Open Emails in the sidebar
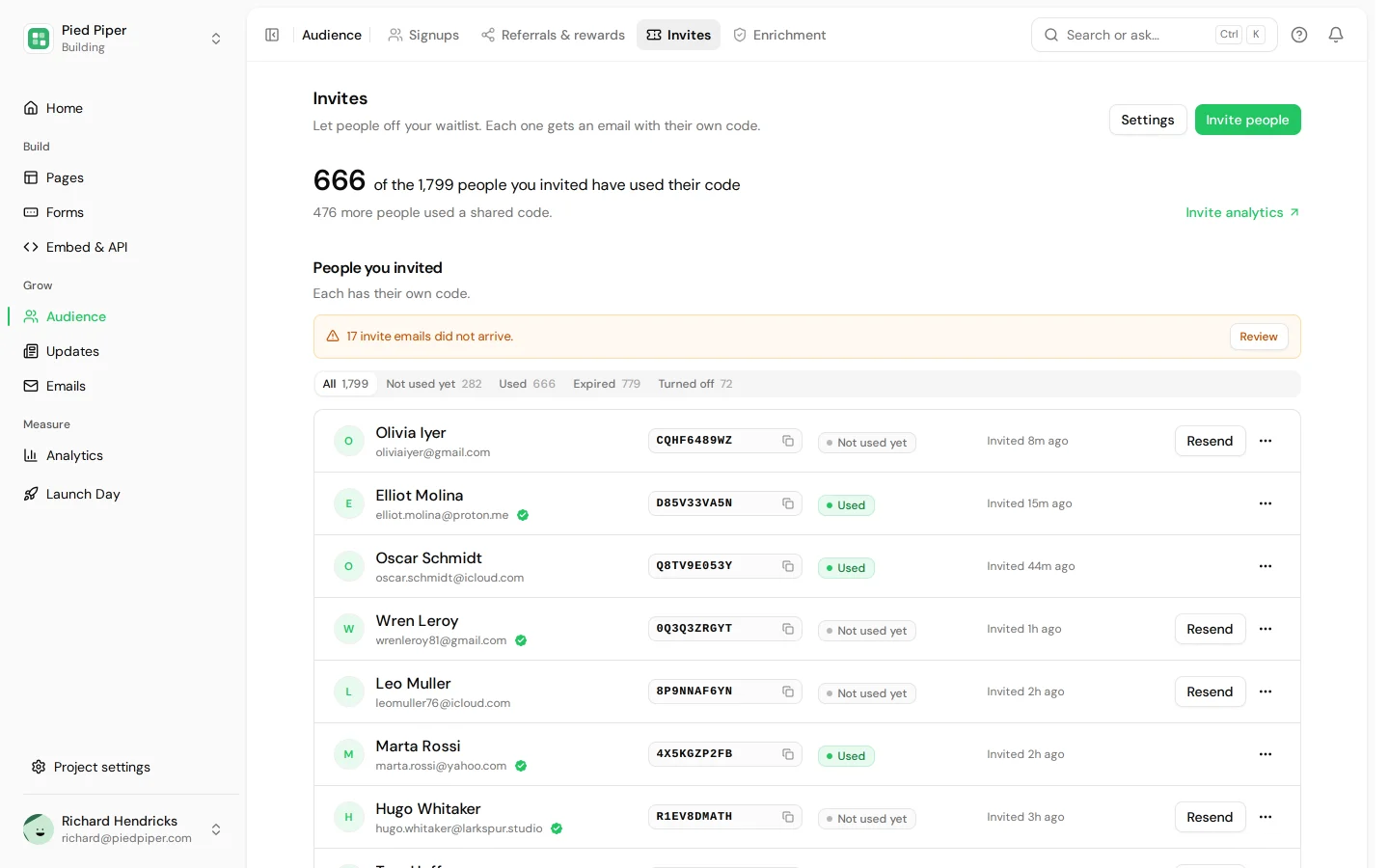This screenshot has height=868, width=1389. pos(123,386)
